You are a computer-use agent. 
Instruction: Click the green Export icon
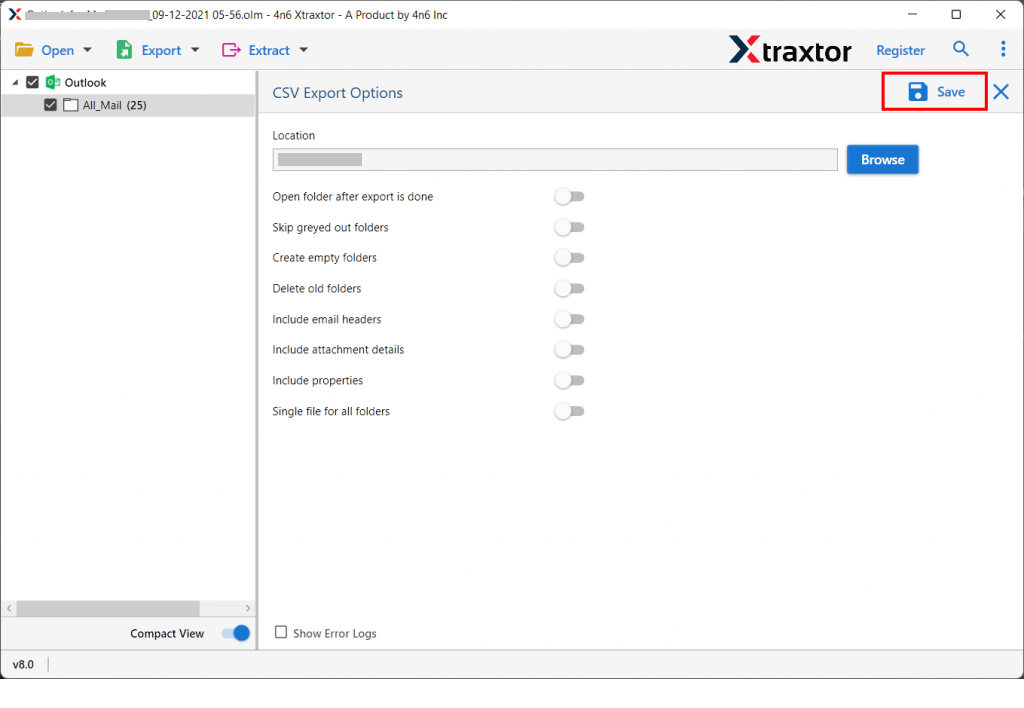(x=124, y=49)
